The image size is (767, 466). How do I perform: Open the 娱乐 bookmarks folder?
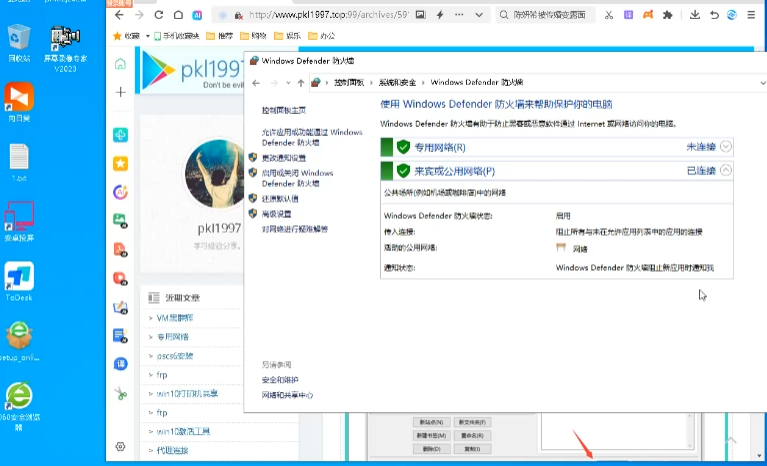pos(288,36)
